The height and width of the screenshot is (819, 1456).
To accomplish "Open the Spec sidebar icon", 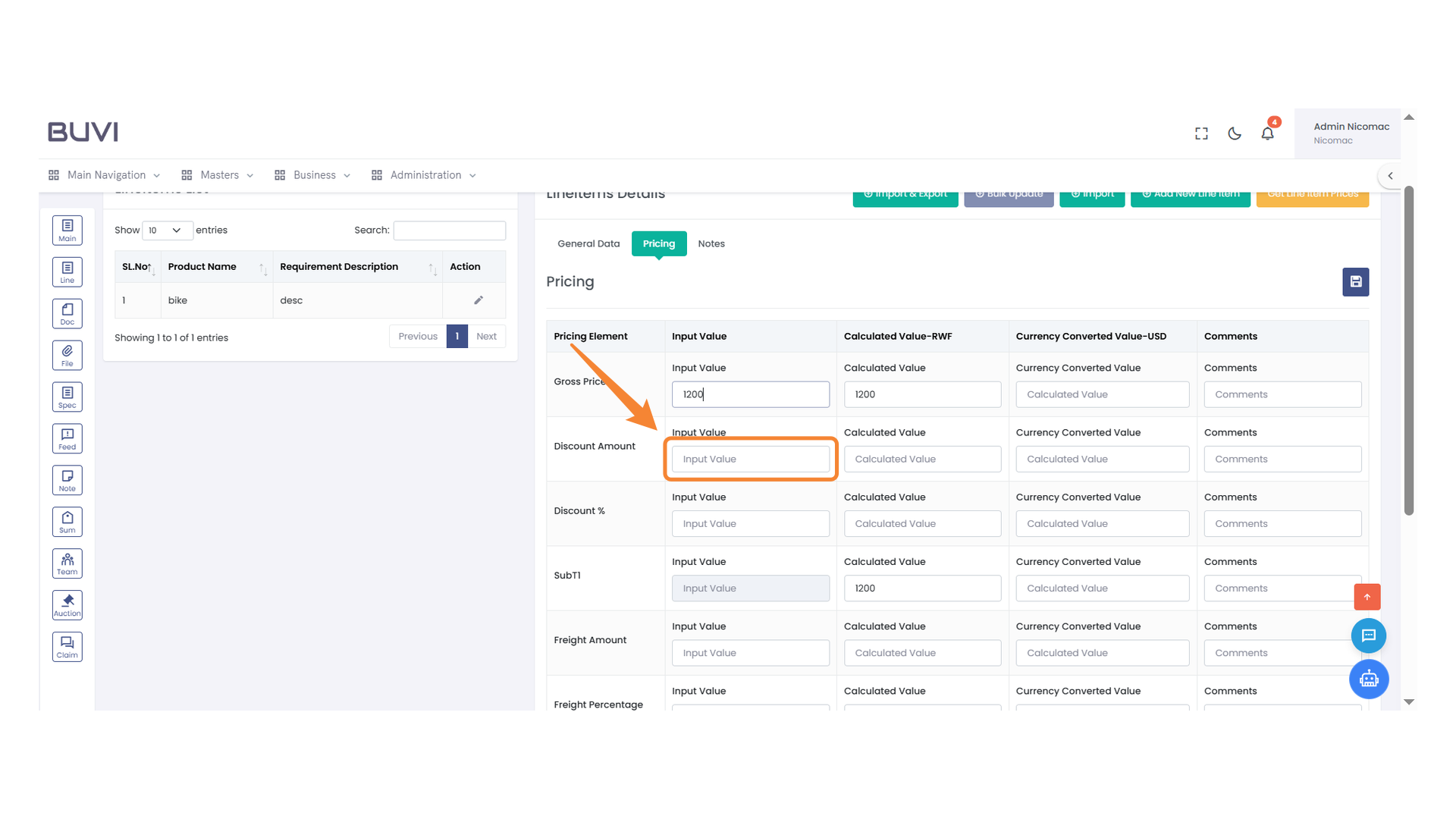I will point(67,397).
